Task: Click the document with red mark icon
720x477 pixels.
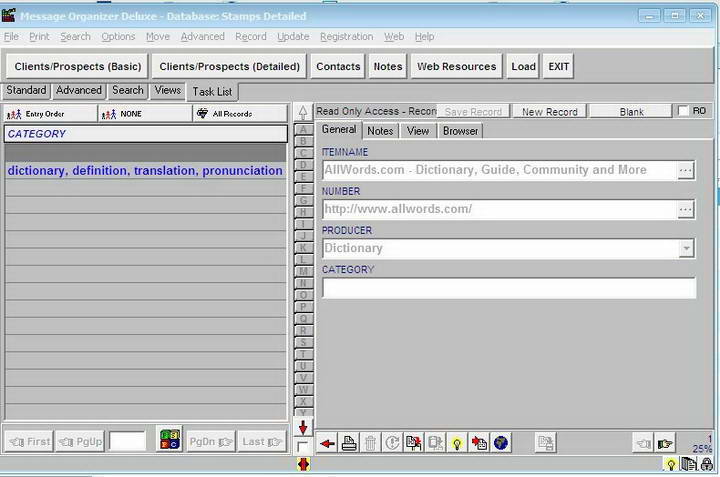Action: [x=414, y=443]
